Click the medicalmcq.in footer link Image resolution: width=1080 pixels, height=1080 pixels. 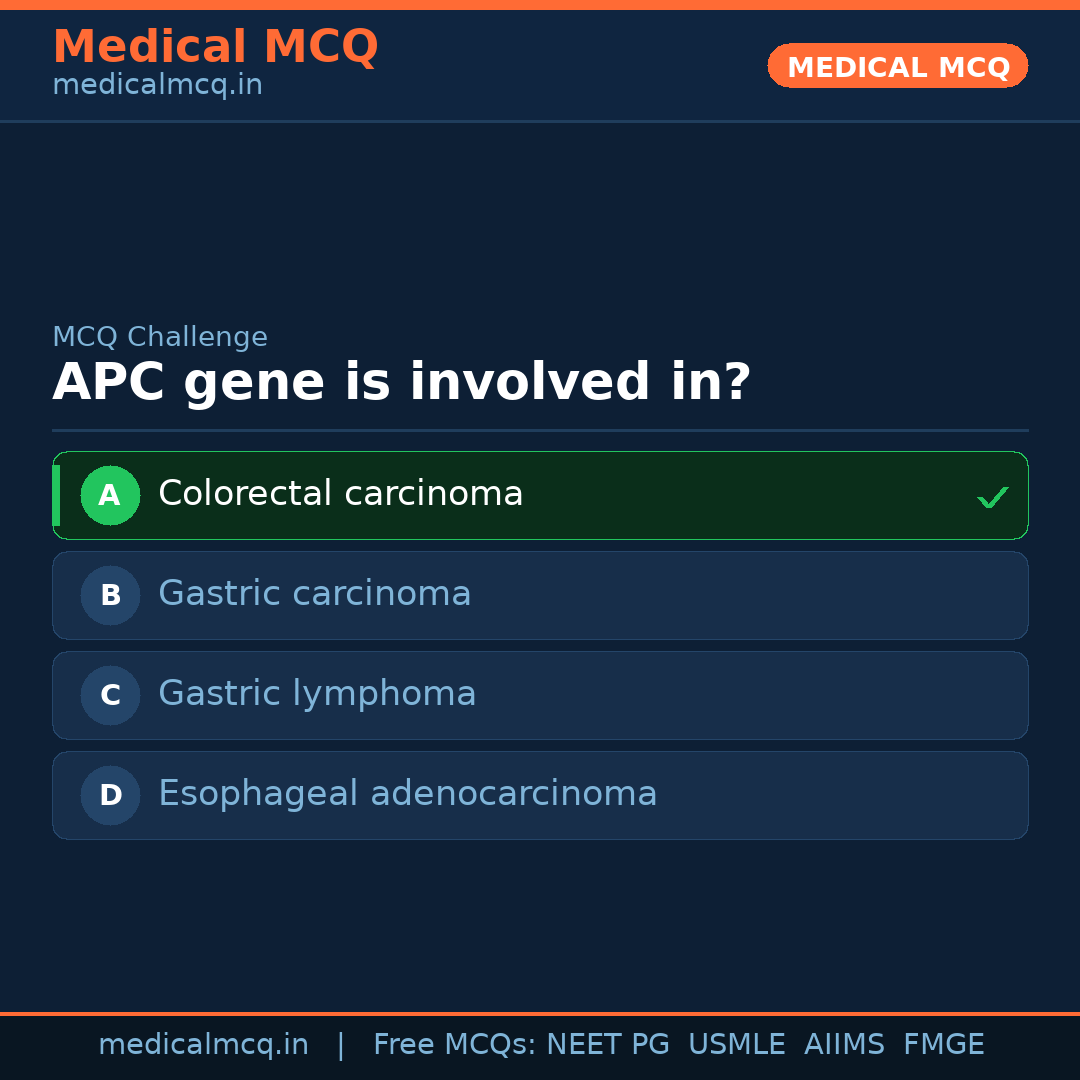203,1045
